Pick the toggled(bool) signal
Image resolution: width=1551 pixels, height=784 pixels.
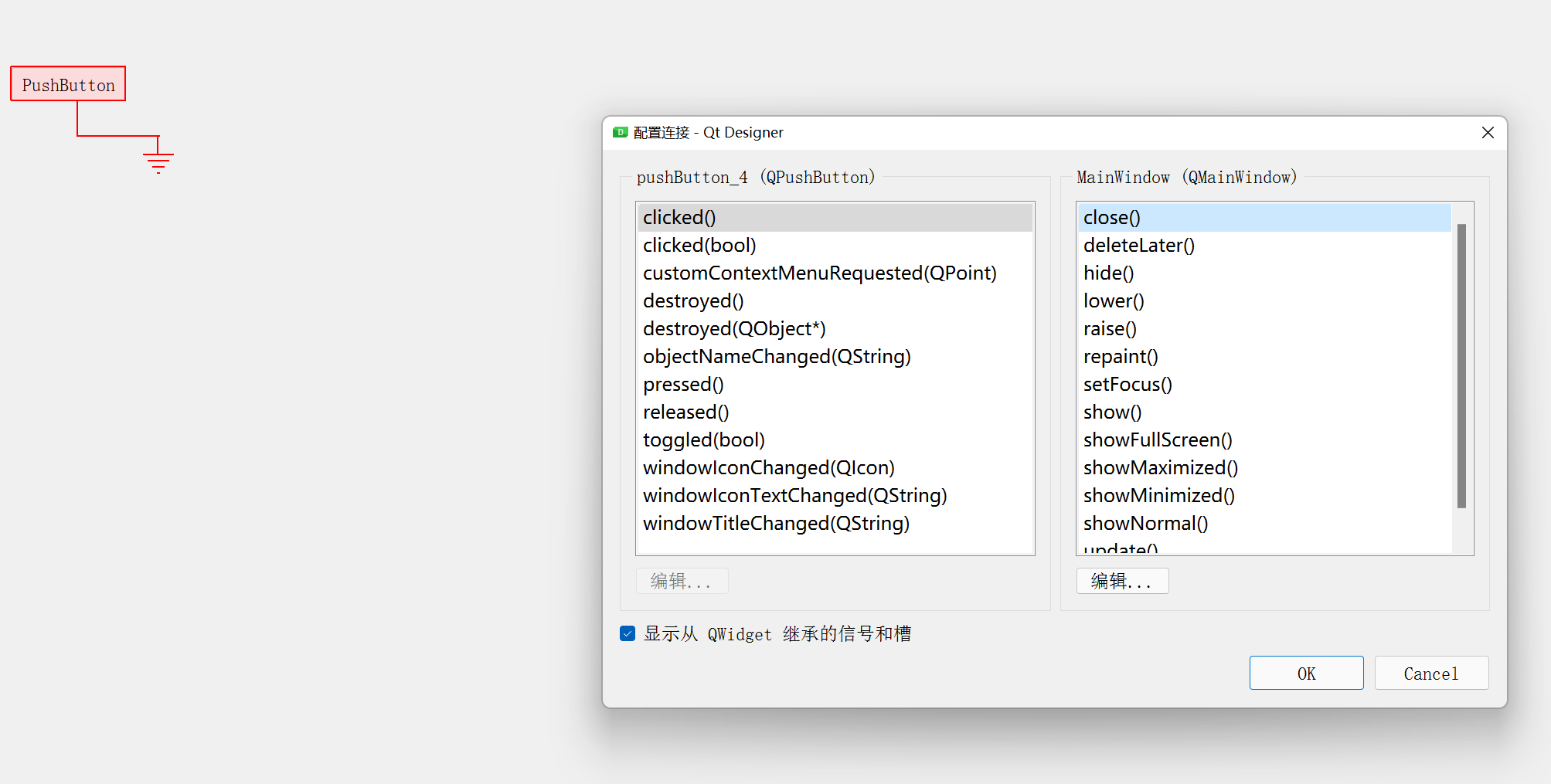702,440
